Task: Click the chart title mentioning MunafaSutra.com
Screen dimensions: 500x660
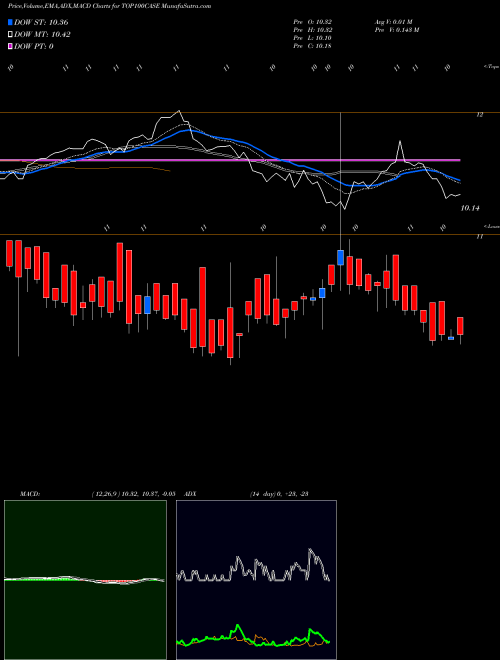Action: [109, 6]
